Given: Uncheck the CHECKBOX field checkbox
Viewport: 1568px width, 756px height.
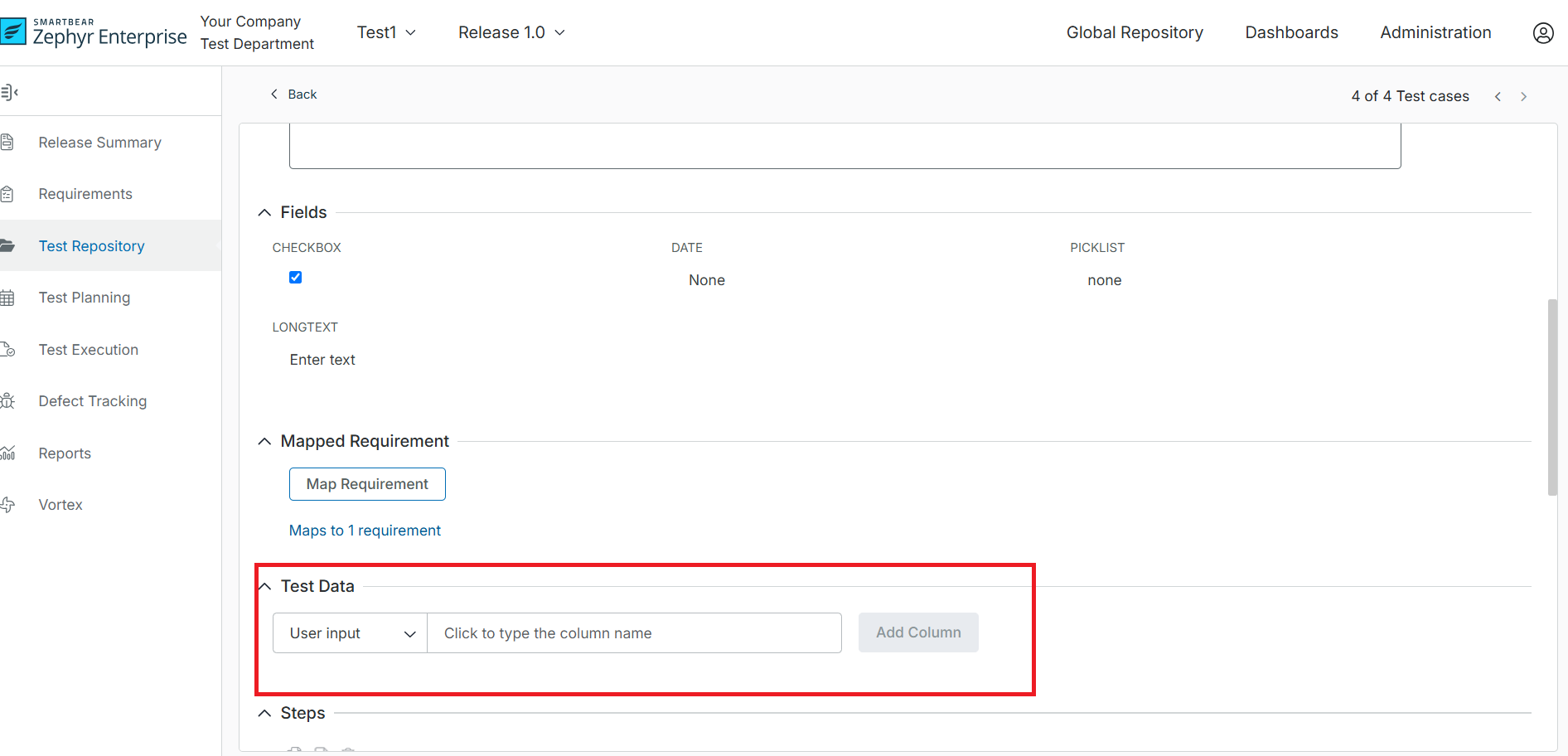Looking at the screenshot, I should [295, 278].
